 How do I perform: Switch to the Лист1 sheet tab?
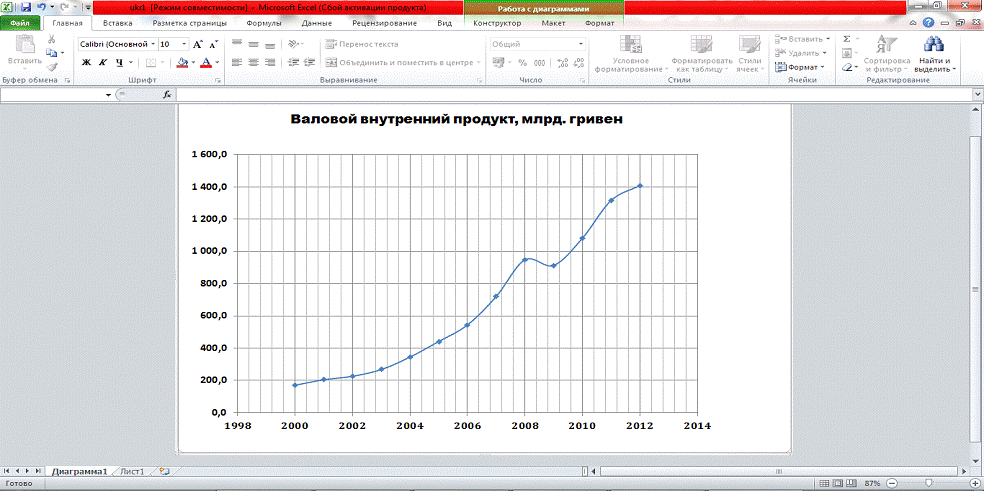tap(132, 470)
